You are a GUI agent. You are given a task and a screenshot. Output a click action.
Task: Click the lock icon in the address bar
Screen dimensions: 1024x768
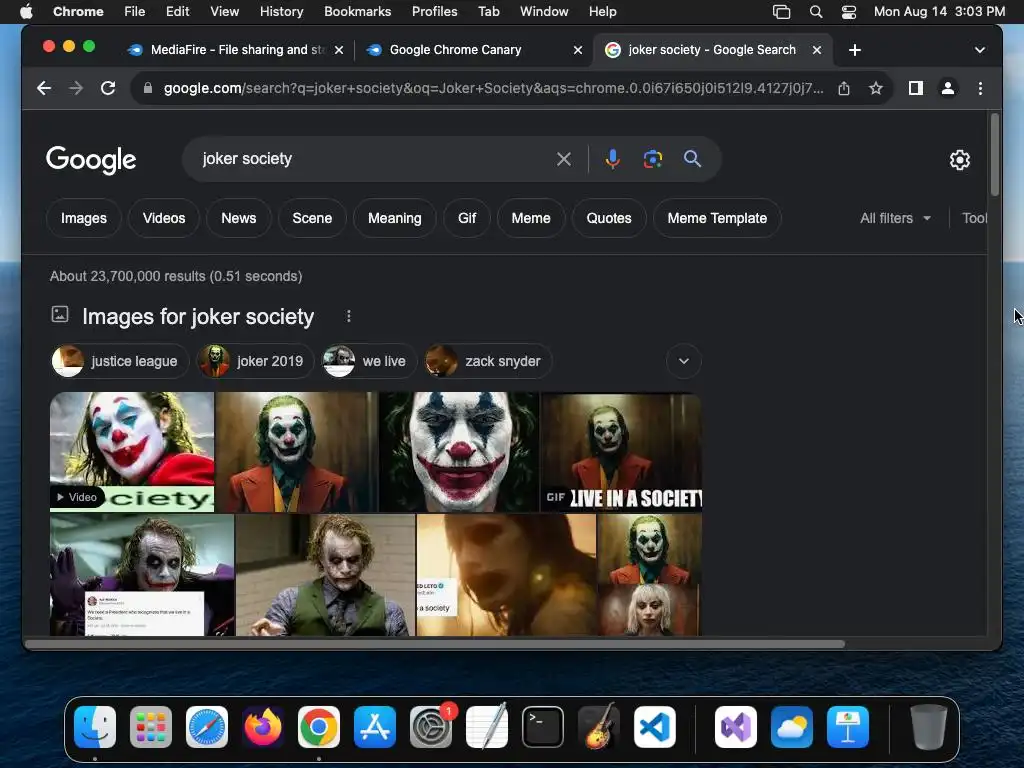148,88
